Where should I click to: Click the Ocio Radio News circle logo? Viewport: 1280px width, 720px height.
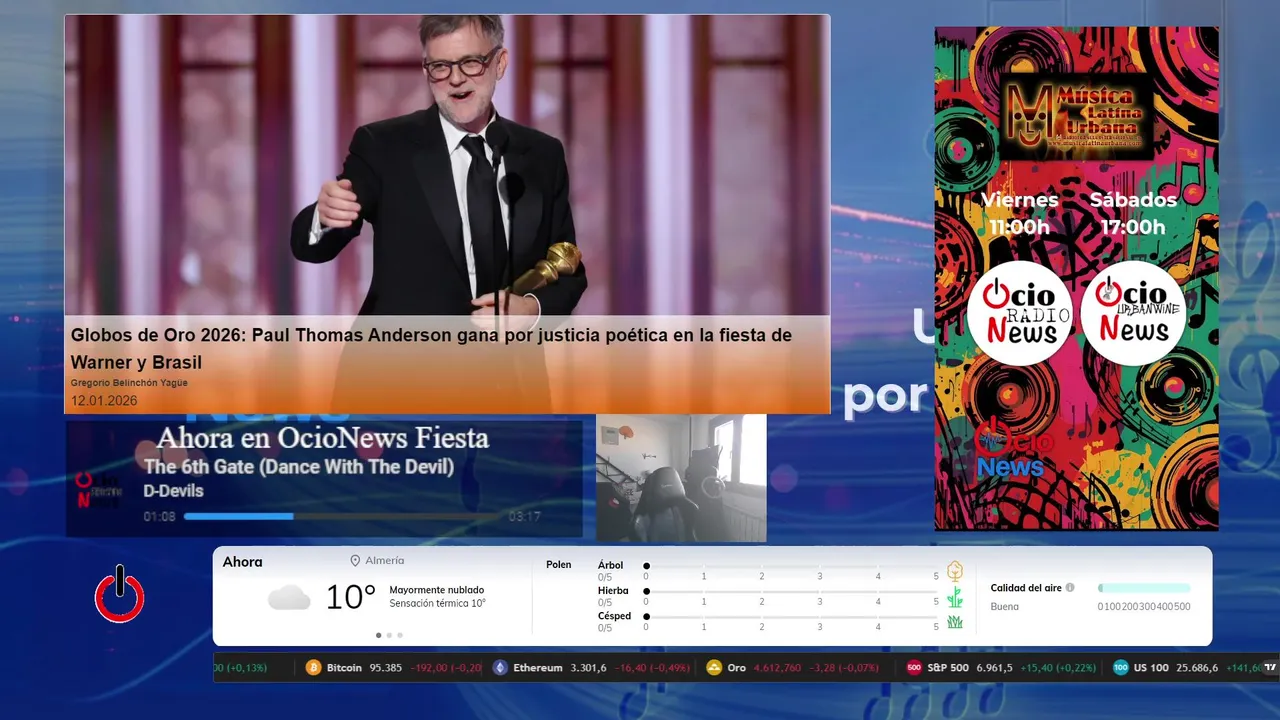[1019, 313]
